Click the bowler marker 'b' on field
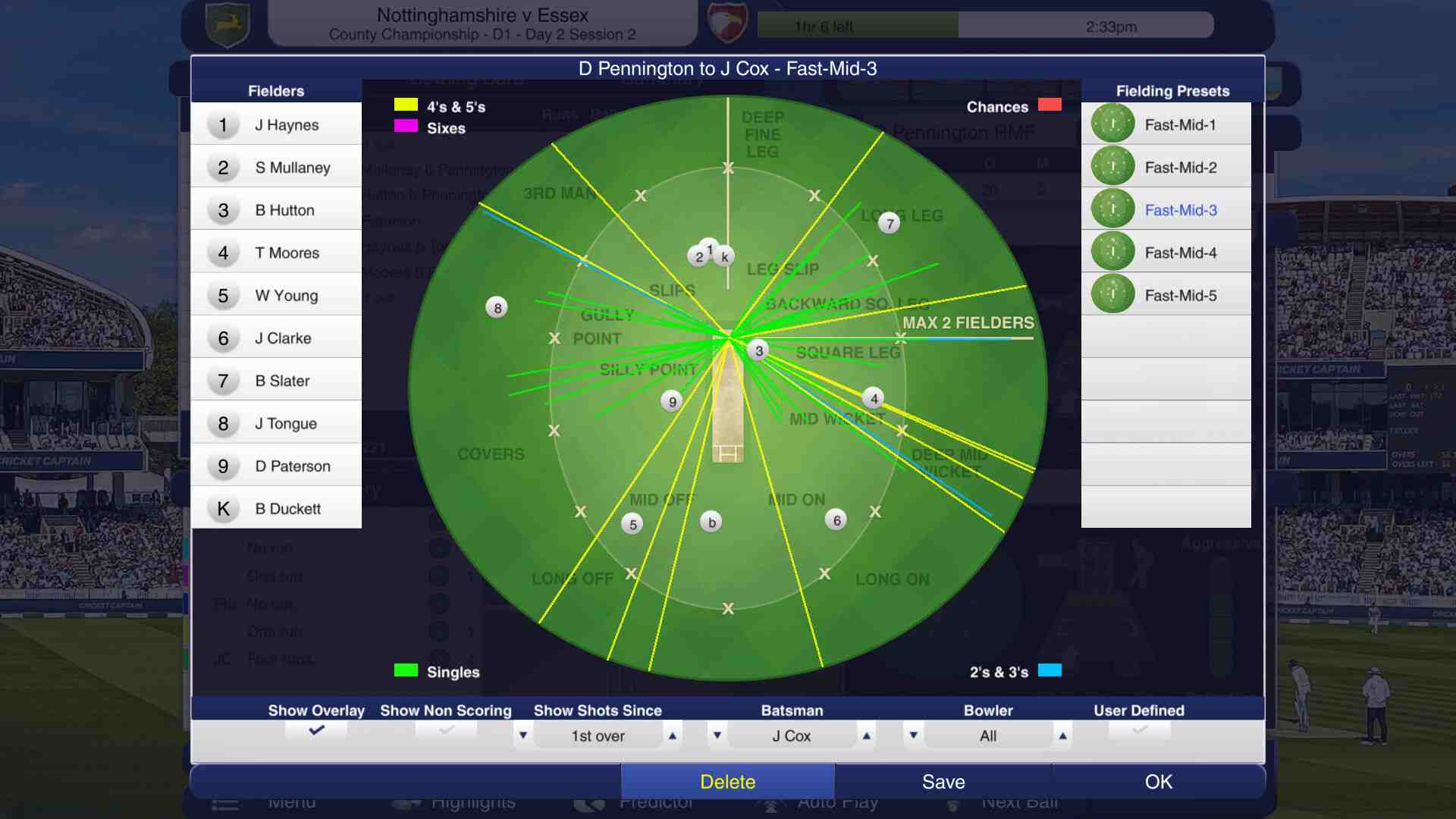This screenshot has width=1456, height=819. click(x=711, y=522)
